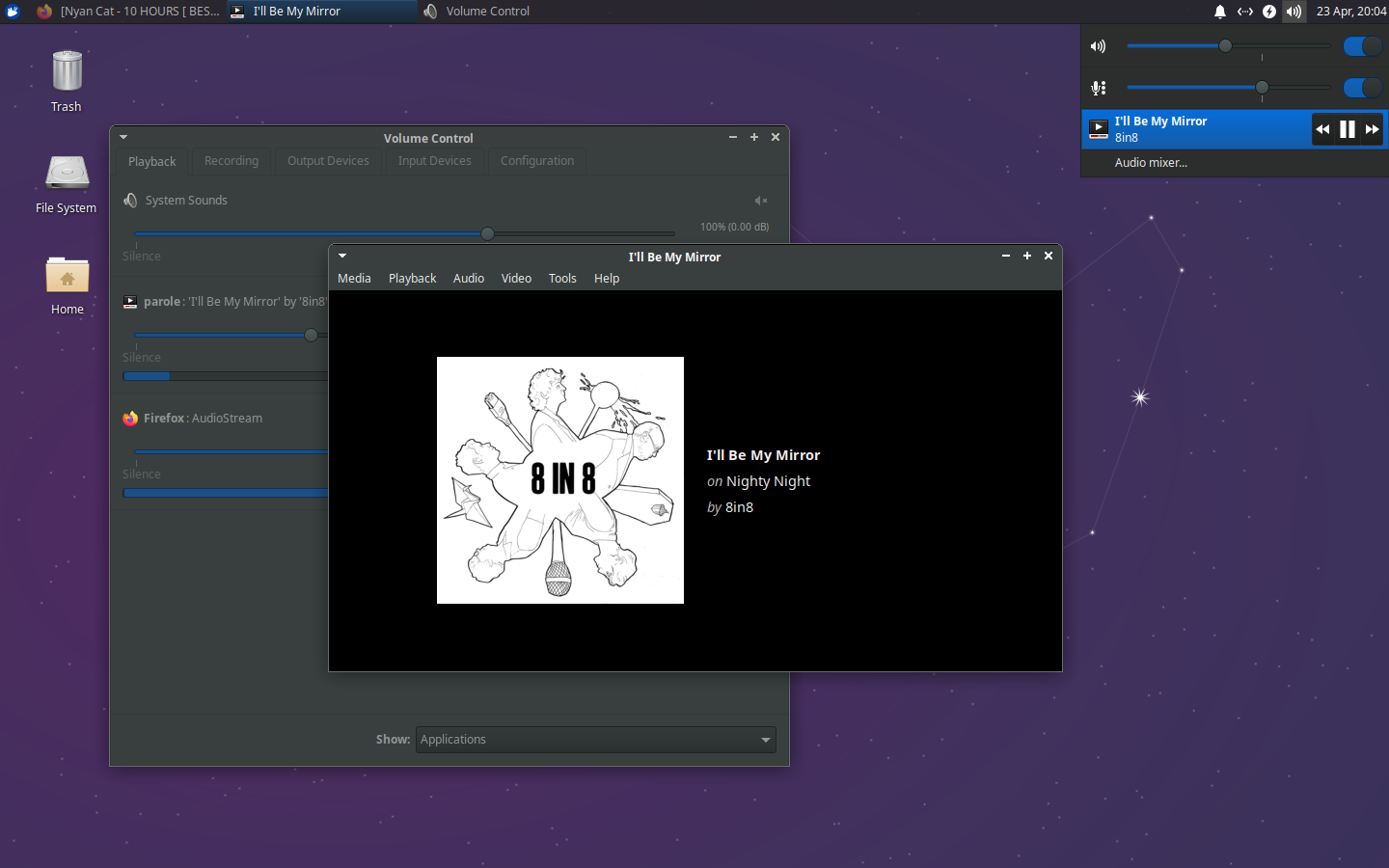Screen dimensions: 1389x868
Task: Mute the System Sounds stream
Action: [x=760, y=200]
